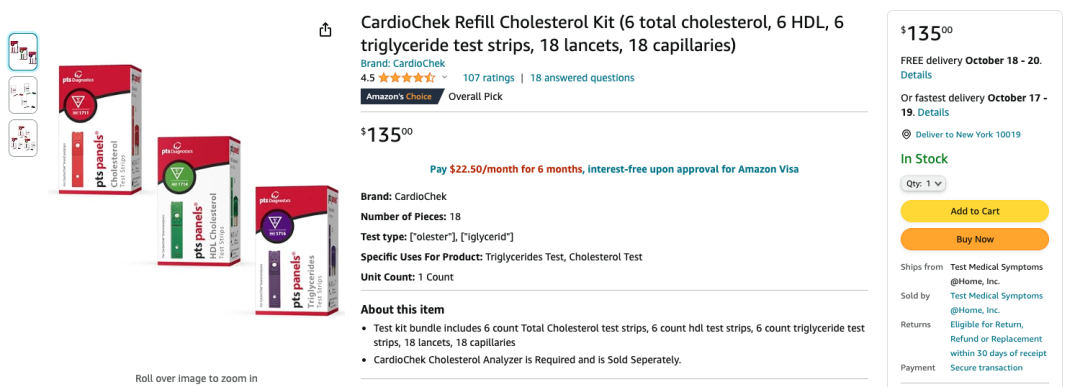
Task: Select the first product thumbnail
Action: pyautogui.click(x=23, y=52)
